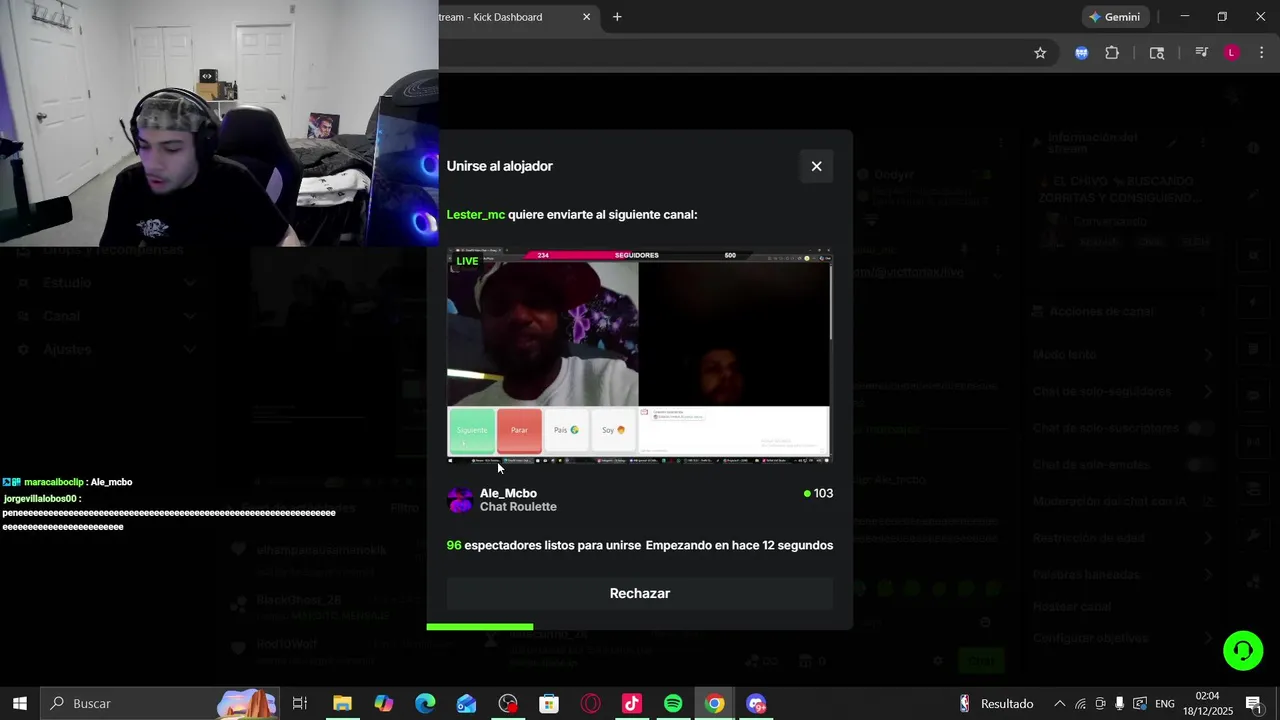Viewport: 1280px width, 720px height.
Task: Bookmark this page with the star icon
Action: (1040, 53)
